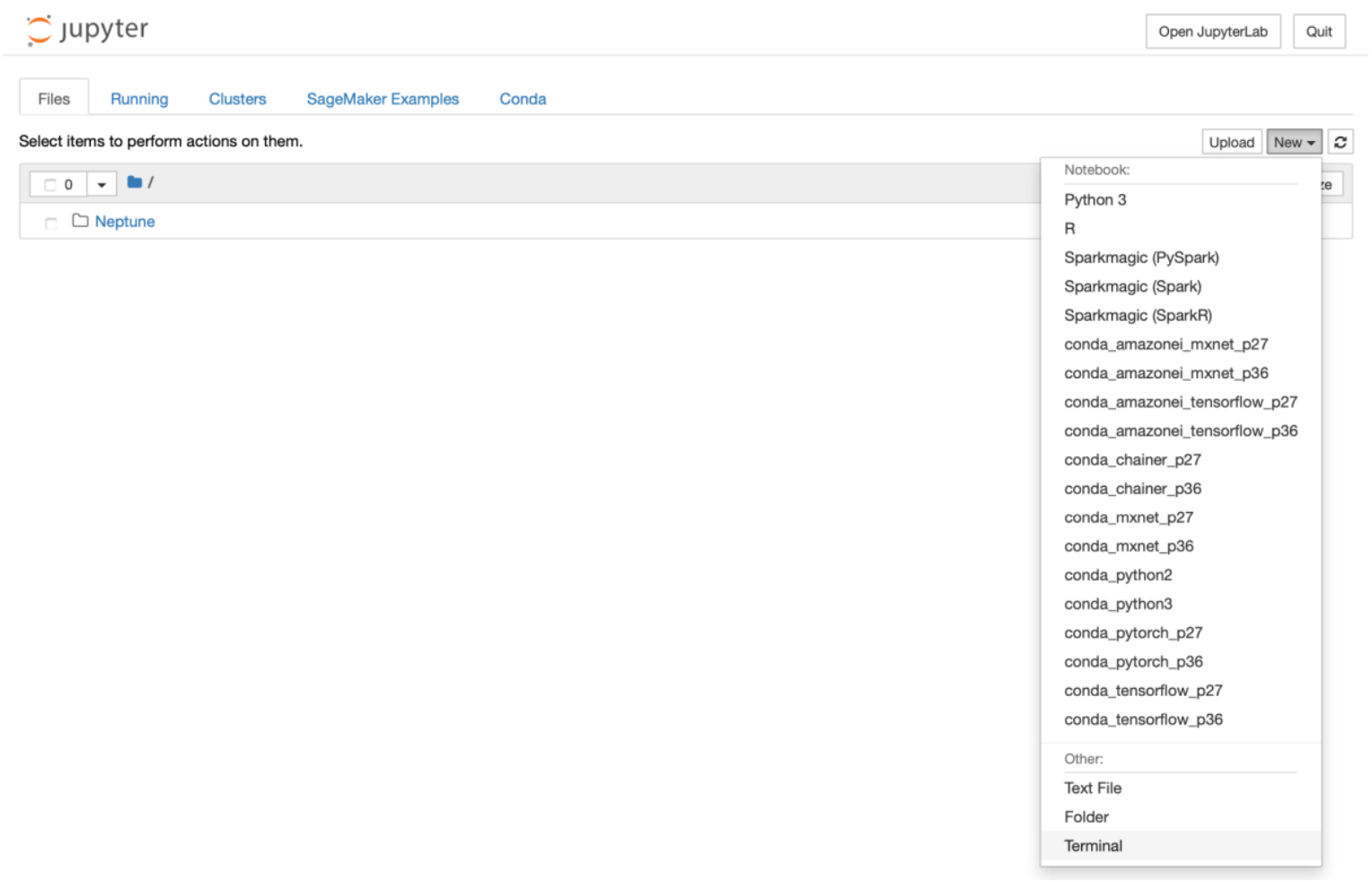Open the Conda tab
This screenshot has width=1372, height=882.
tap(523, 98)
